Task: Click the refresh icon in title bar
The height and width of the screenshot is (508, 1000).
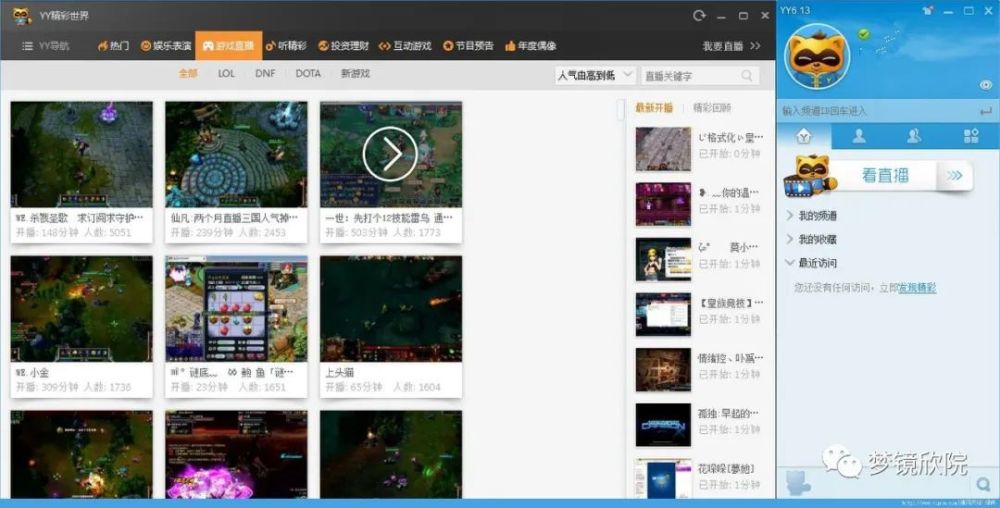Action: point(700,15)
